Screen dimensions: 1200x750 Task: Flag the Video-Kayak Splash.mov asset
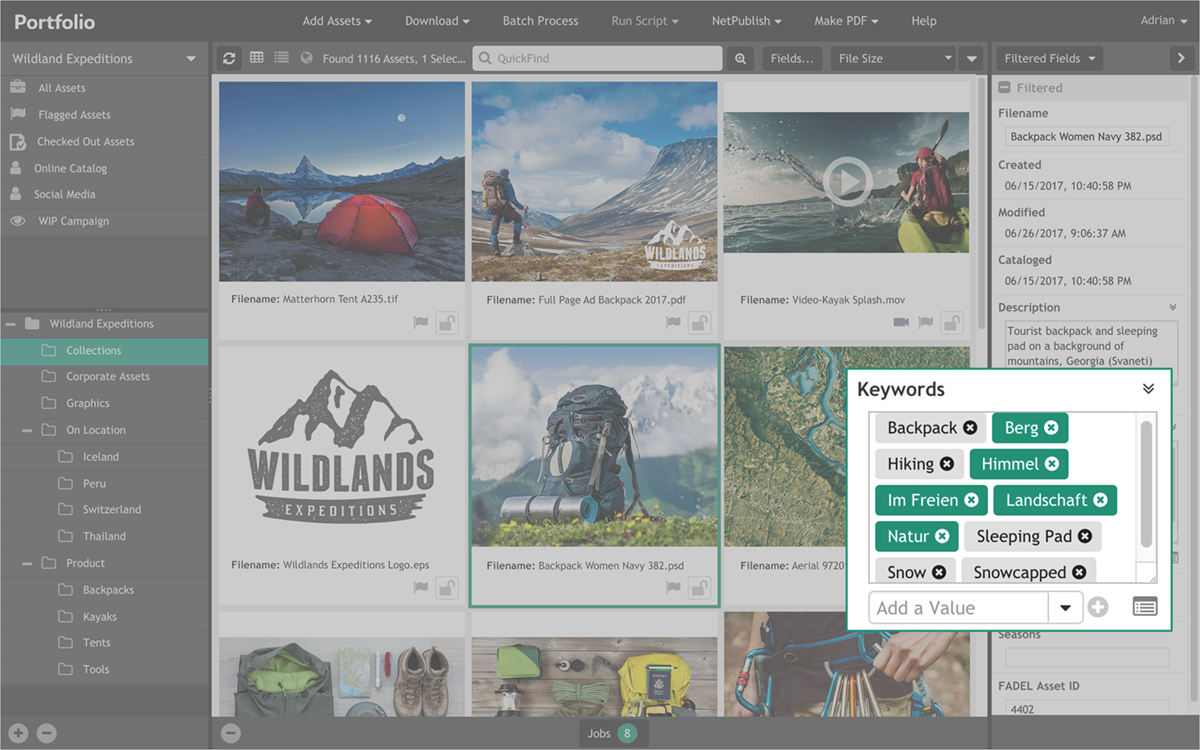coord(925,323)
